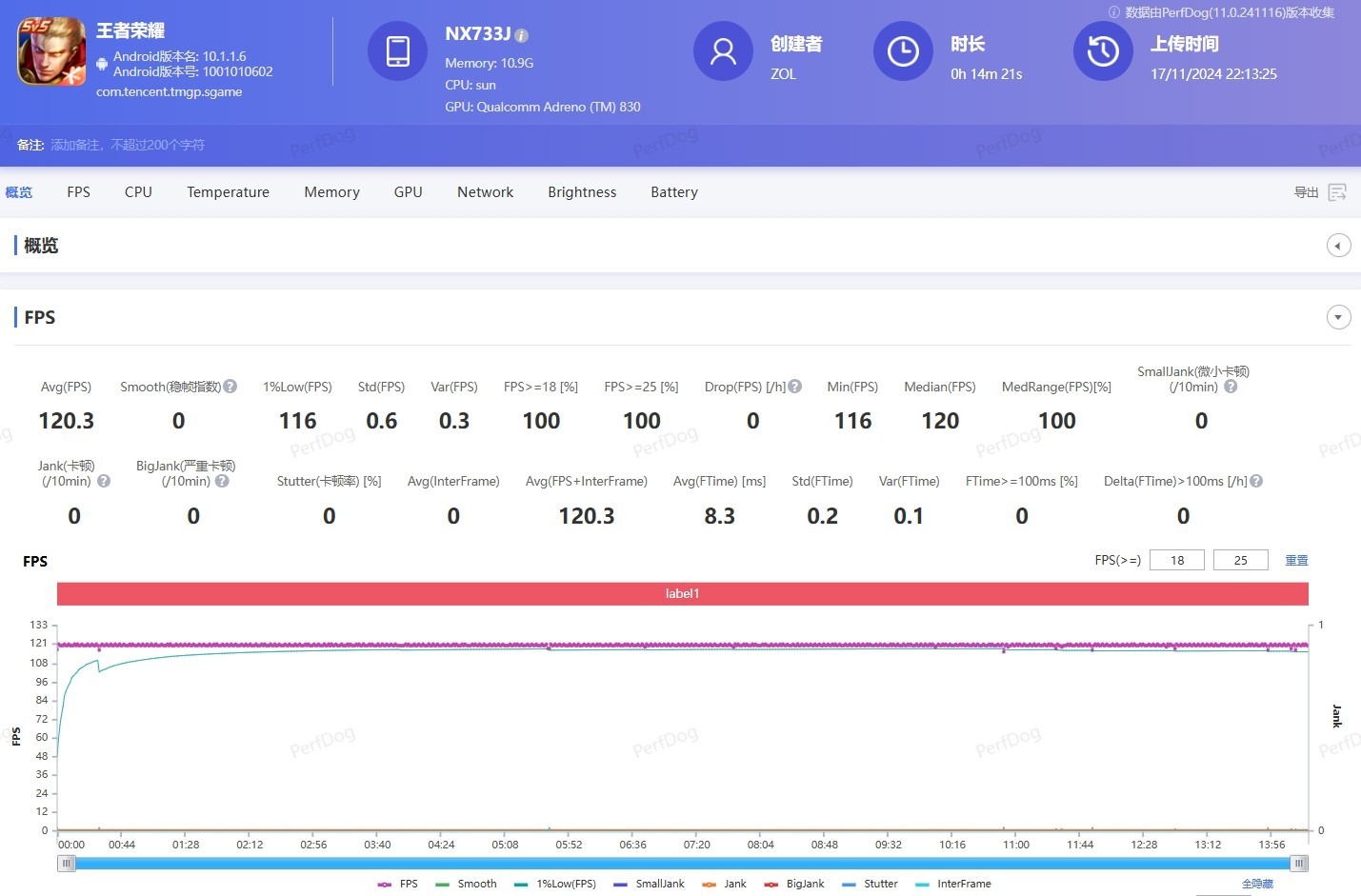Click the export document icon
Screen dimensions: 1361x896
click(1337, 192)
